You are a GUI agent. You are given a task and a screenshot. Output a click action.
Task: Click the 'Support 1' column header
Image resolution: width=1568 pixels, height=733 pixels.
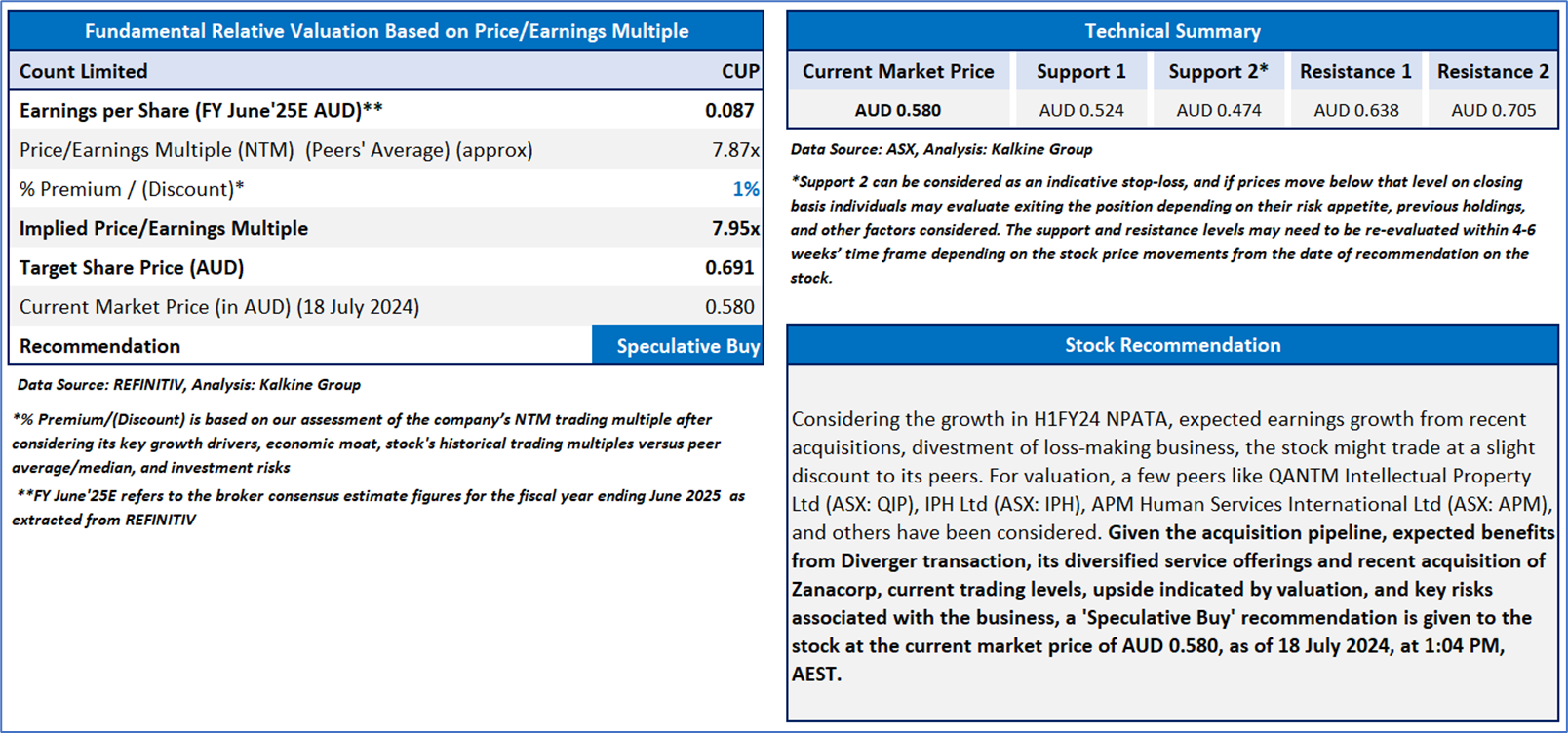(1080, 71)
